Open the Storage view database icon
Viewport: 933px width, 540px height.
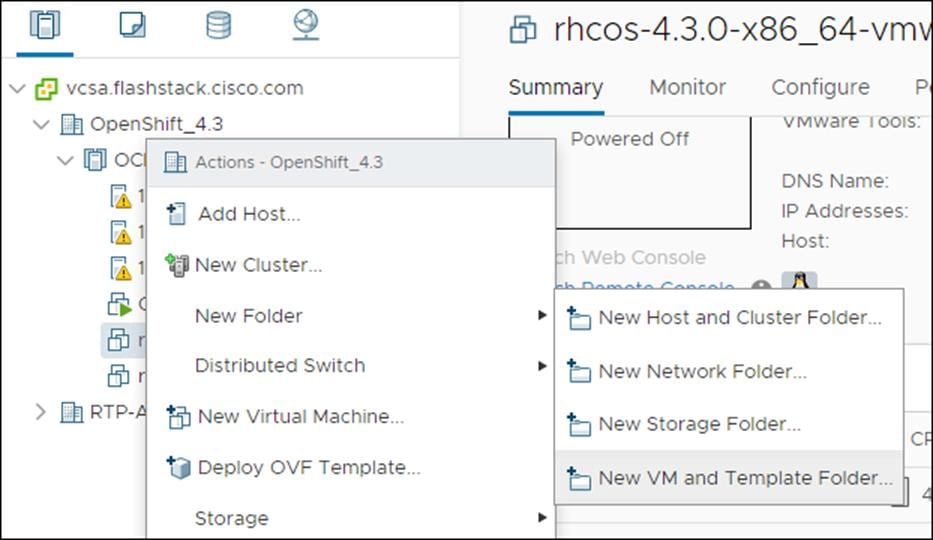coord(218,26)
